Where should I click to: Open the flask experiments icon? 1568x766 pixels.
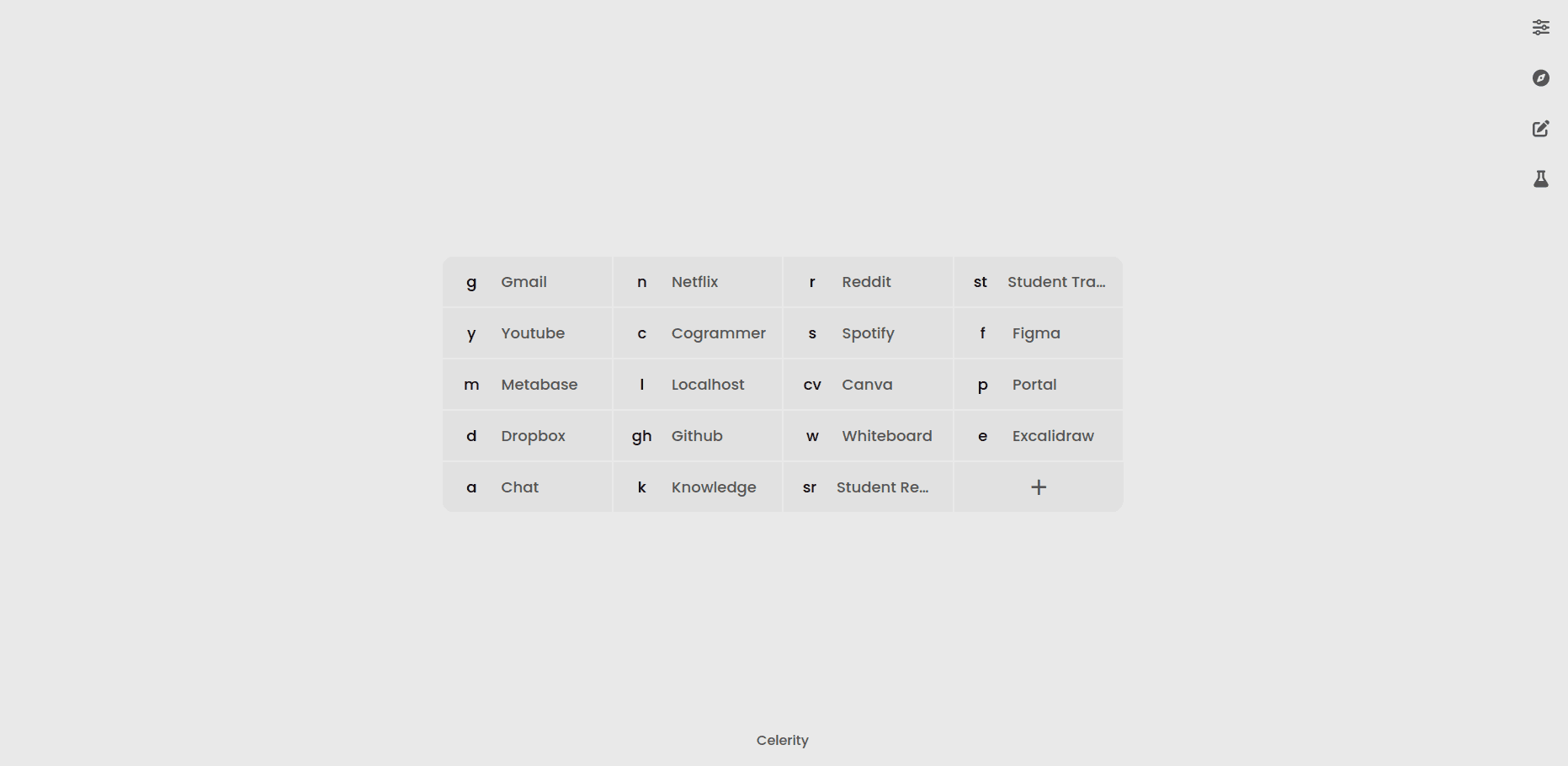click(x=1540, y=179)
